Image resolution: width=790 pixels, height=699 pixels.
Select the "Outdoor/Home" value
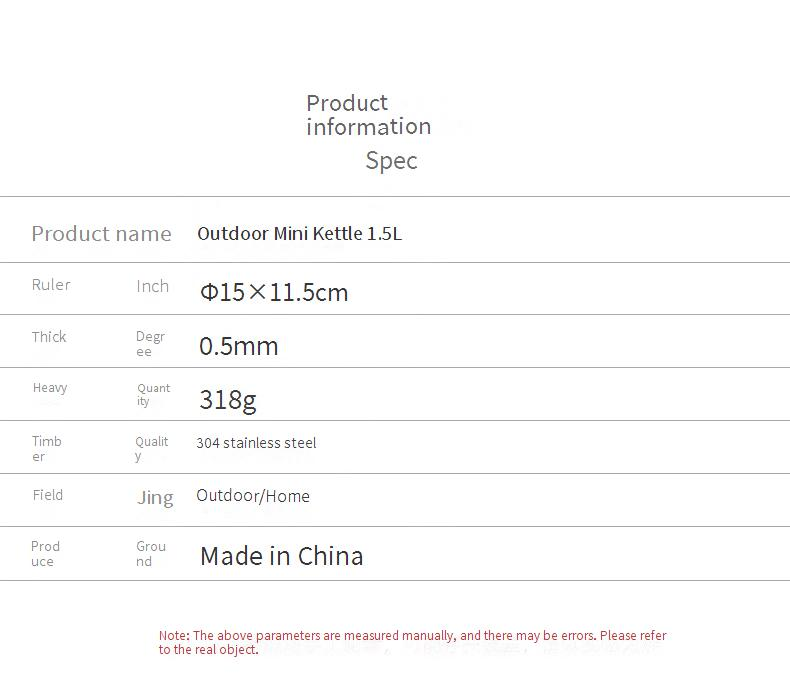tap(253, 496)
